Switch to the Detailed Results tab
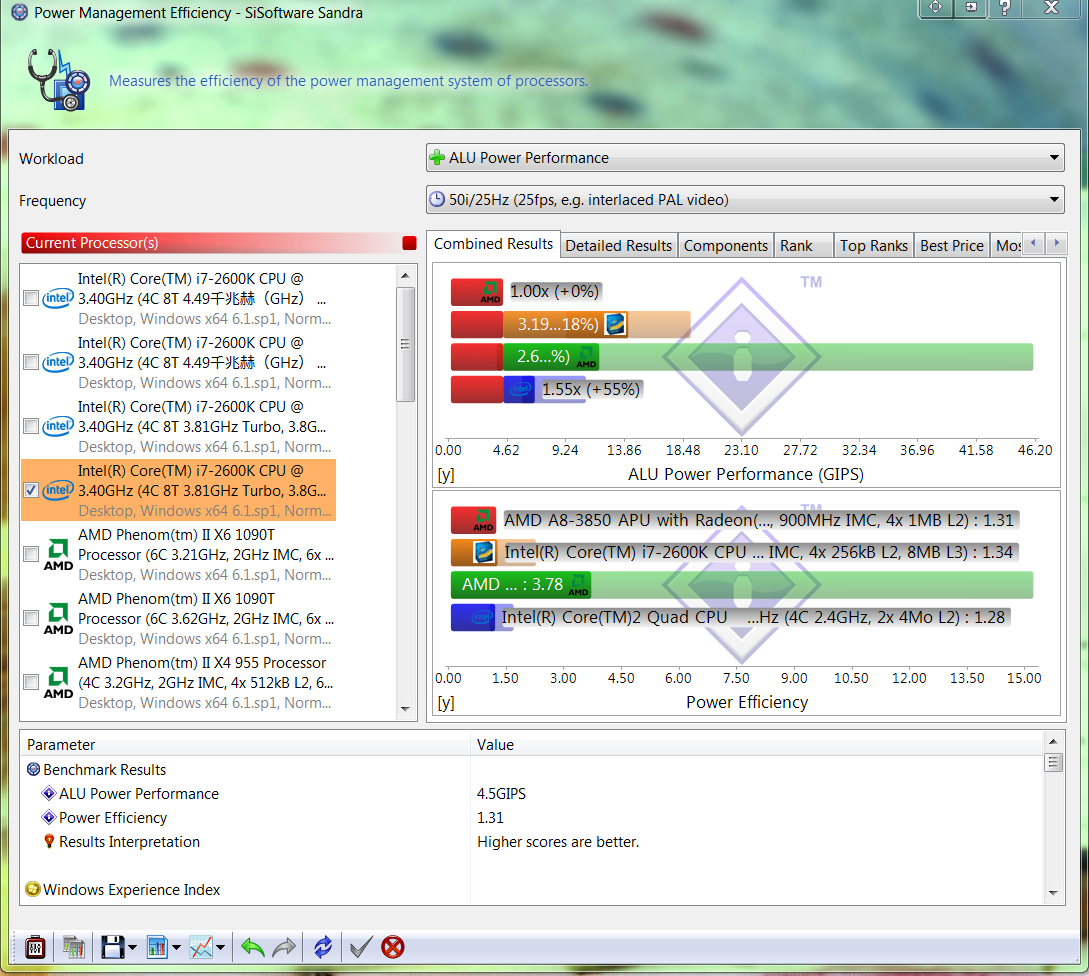The width and height of the screenshot is (1089, 976). (618, 246)
